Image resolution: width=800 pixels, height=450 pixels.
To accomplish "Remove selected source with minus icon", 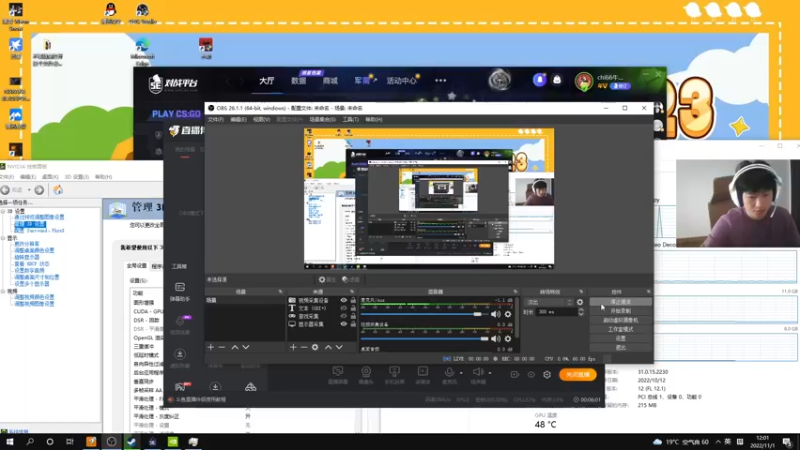I will 304,347.
